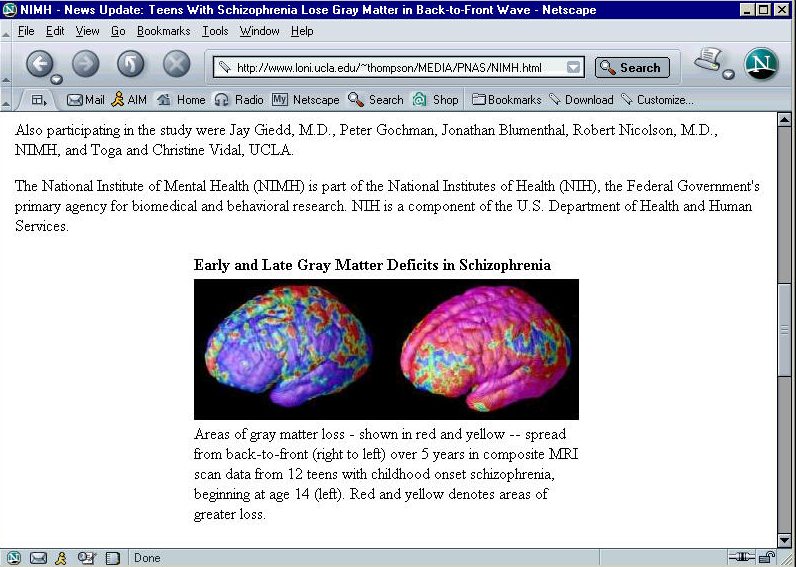The image size is (796, 567).
Task: Toggle online/offline connection icon in status bar
Action: (x=741, y=558)
